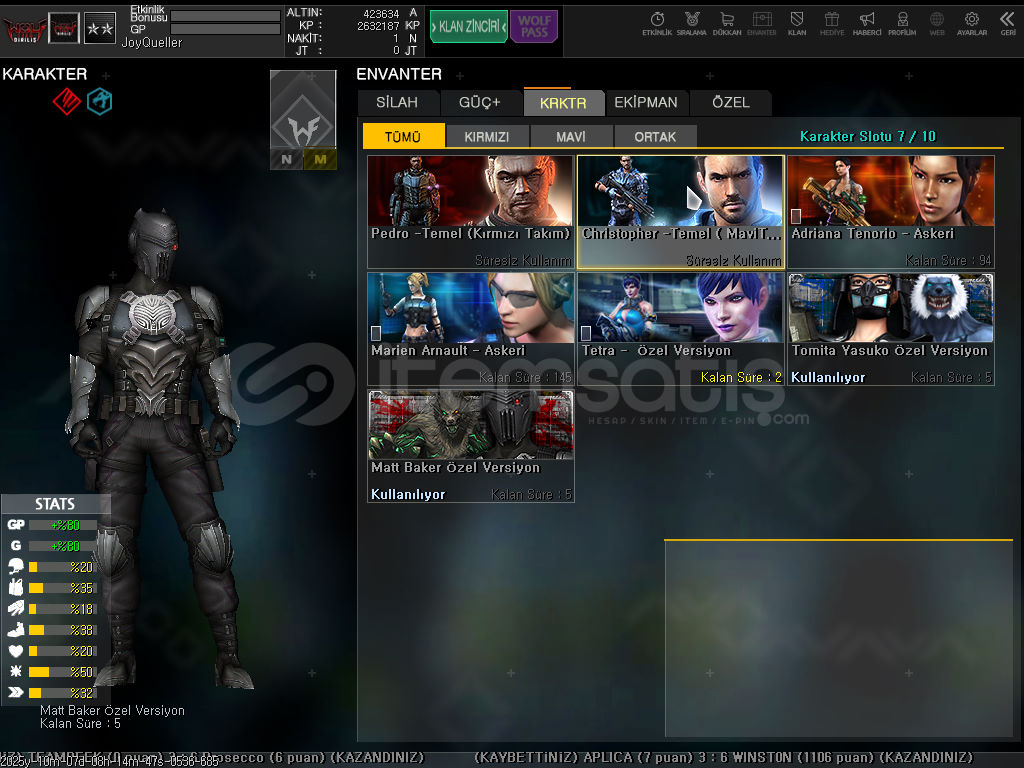Screen dimensions: 1024x768
Task: Open the Profilim profile icon
Action: (x=902, y=22)
